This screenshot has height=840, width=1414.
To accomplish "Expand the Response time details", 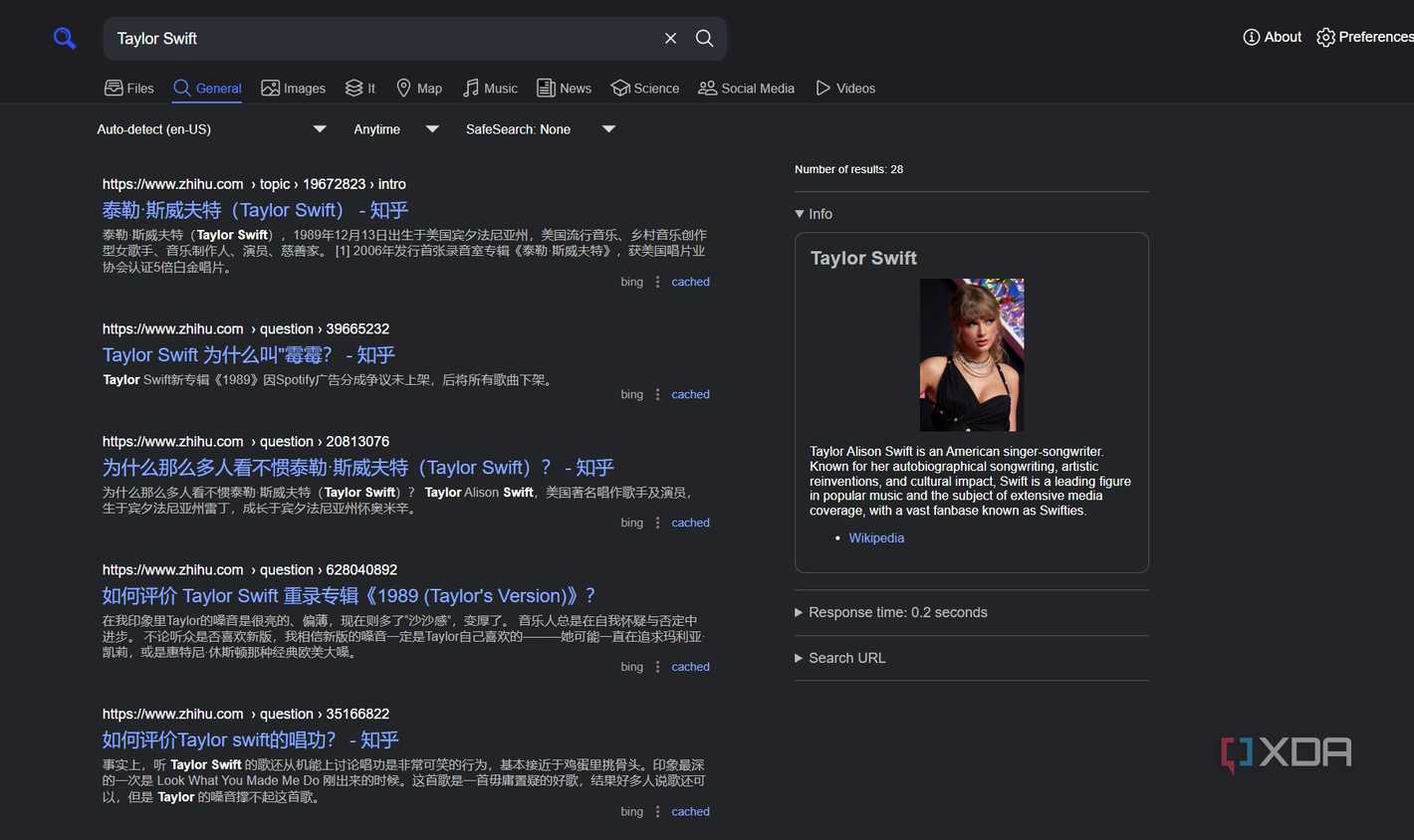I will tap(891, 612).
